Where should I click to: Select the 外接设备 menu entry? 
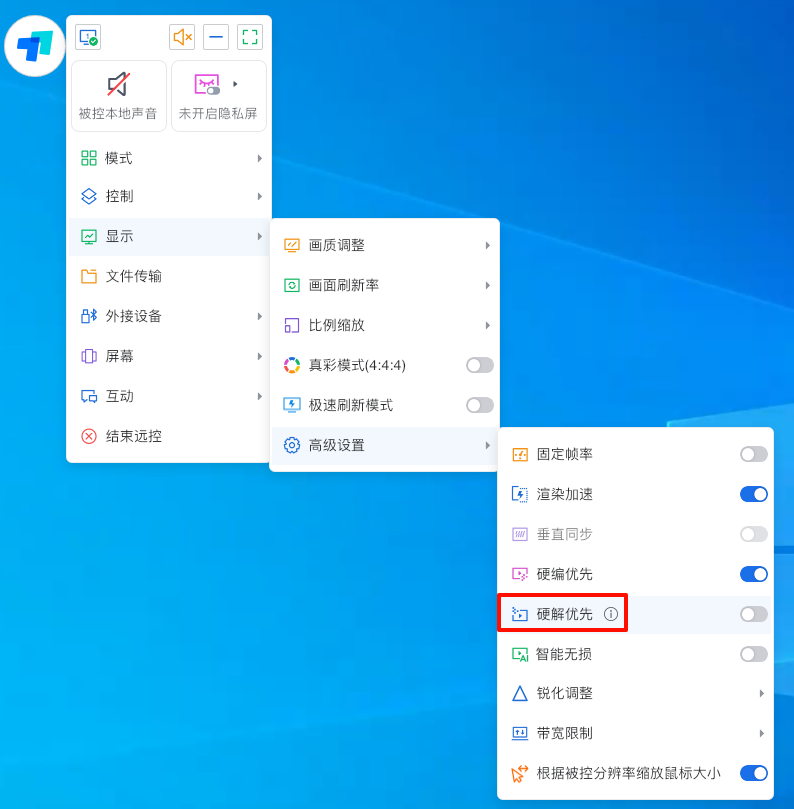pyautogui.click(x=168, y=316)
